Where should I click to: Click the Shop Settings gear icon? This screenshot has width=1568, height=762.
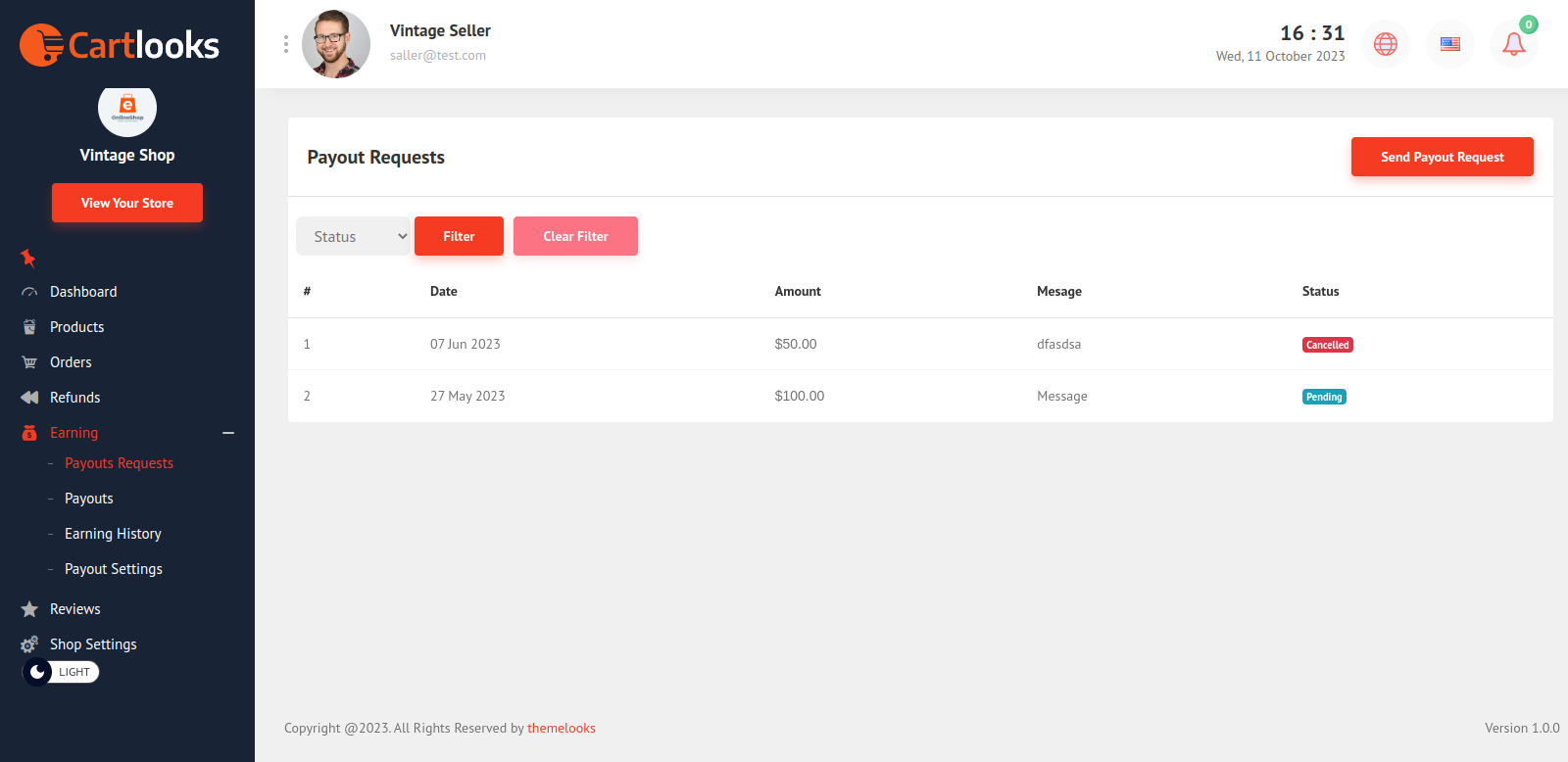click(29, 644)
